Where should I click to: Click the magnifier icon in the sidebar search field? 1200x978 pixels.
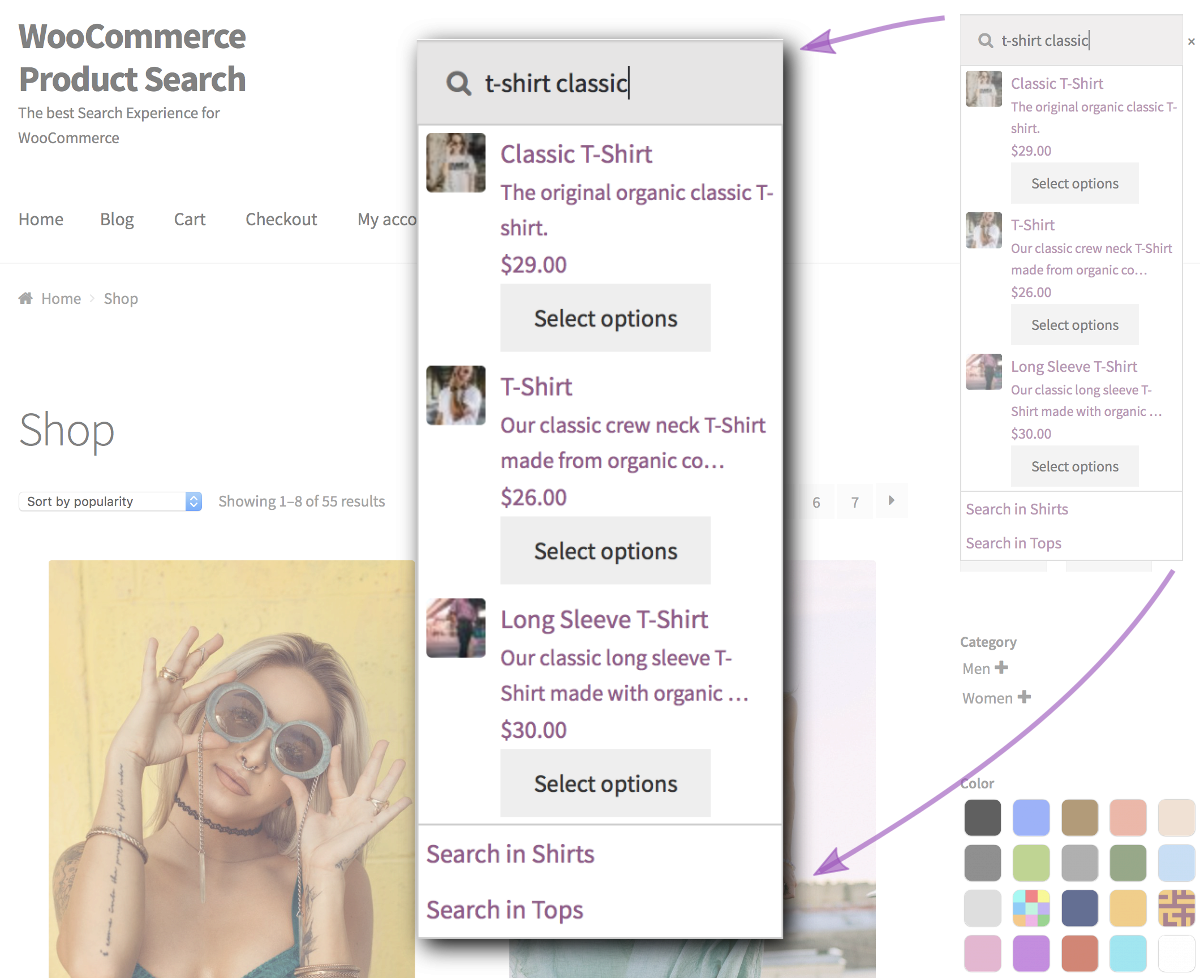click(x=985, y=39)
